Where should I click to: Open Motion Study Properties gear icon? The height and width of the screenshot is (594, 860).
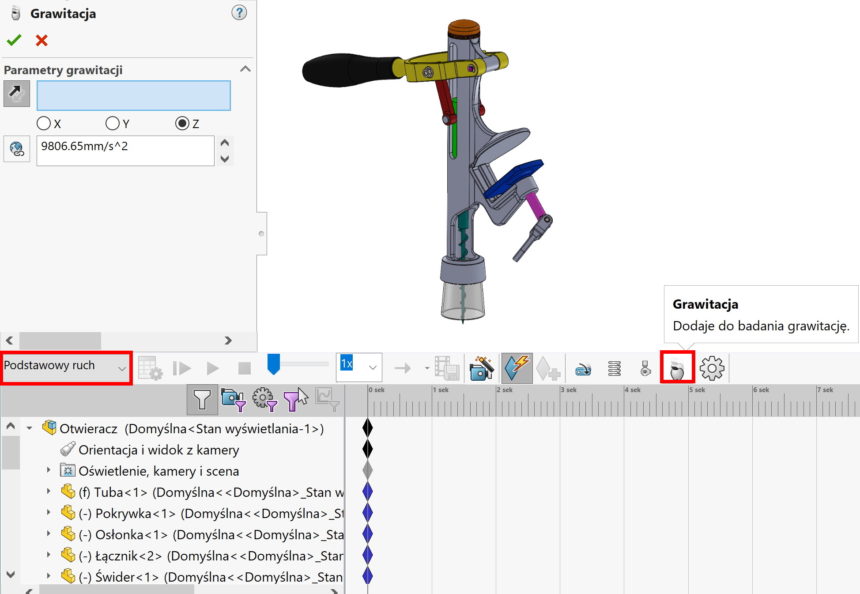[x=712, y=367]
